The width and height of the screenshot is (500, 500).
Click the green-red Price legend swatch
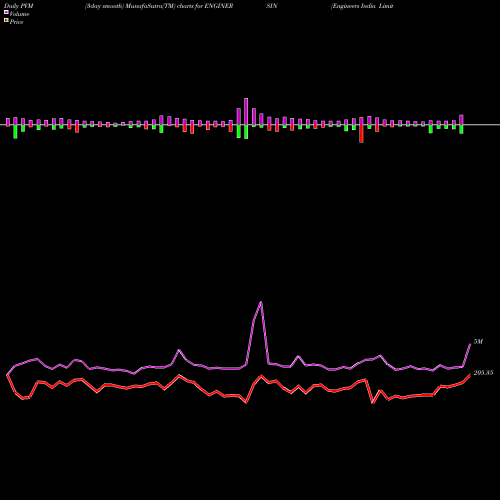6,21
